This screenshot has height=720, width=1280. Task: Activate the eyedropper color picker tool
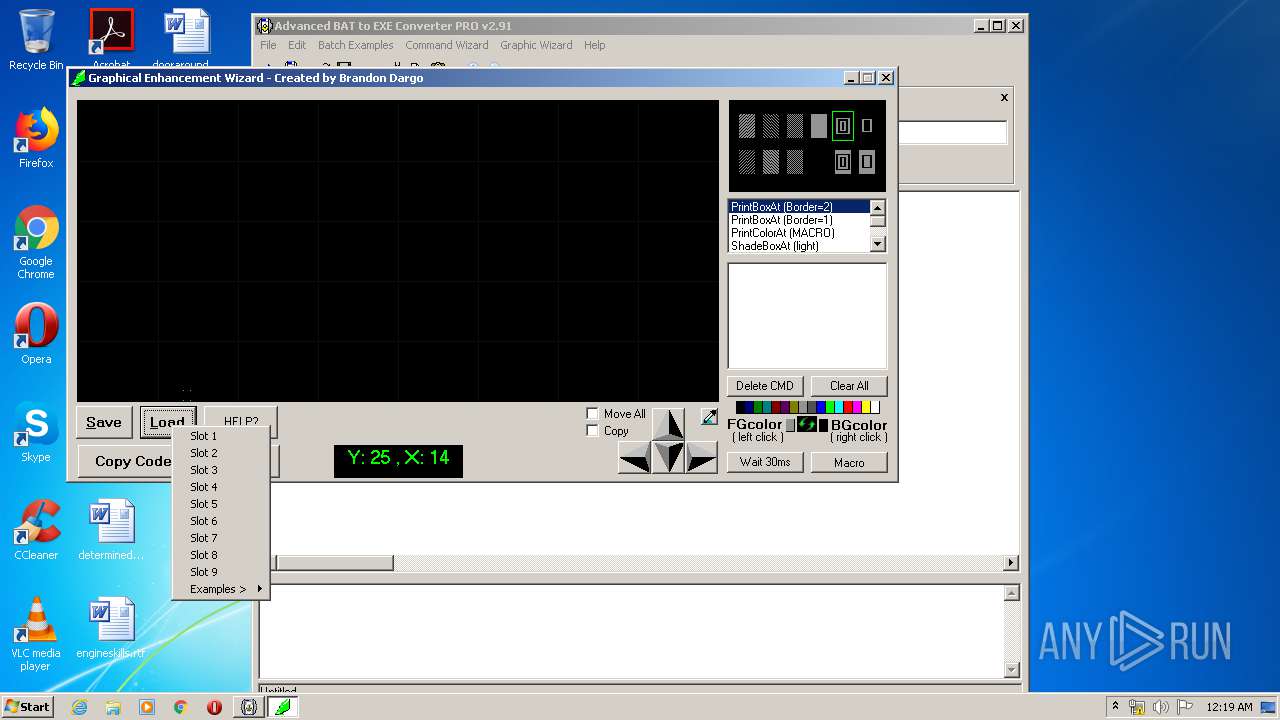click(709, 417)
